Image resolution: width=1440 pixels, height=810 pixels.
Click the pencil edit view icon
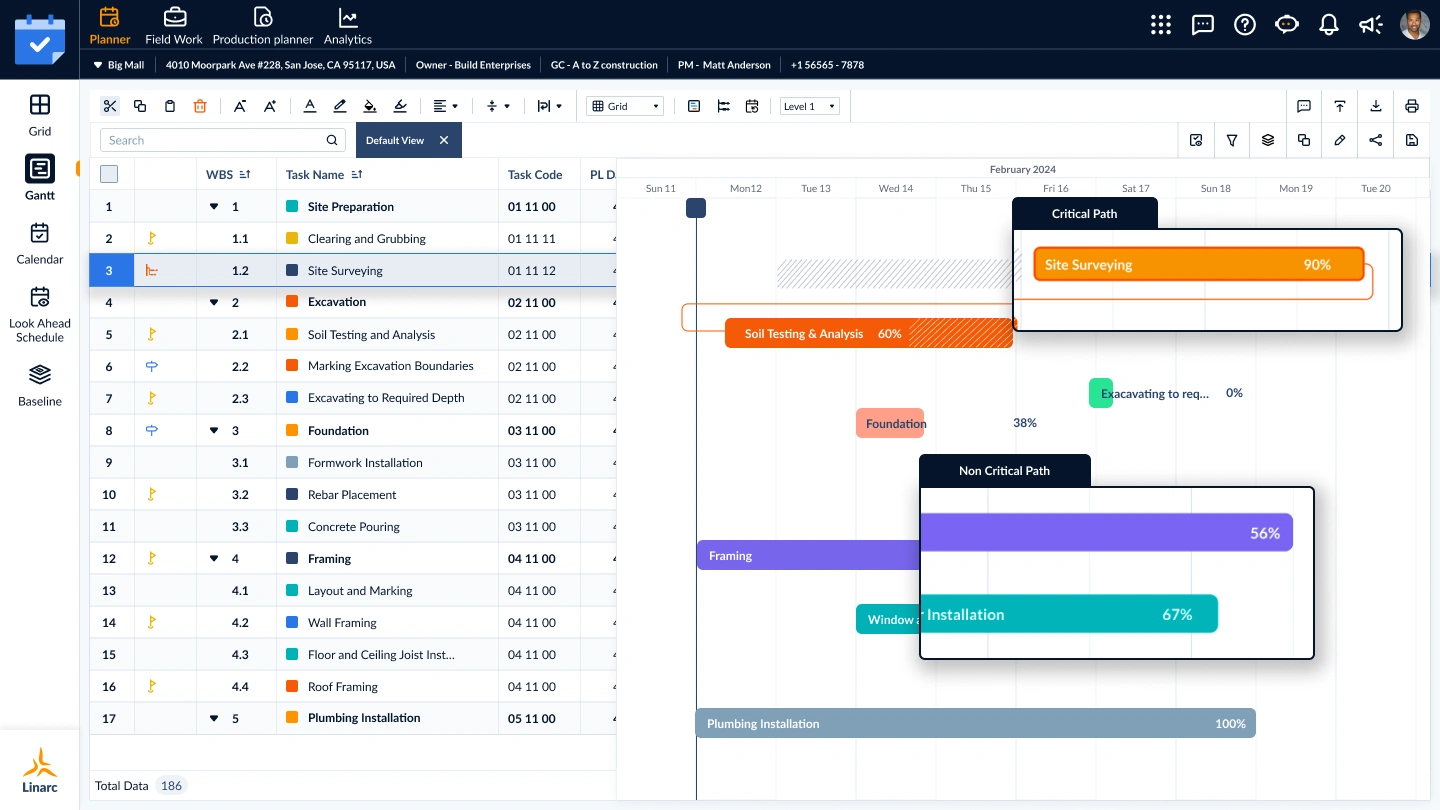tap(1340, 140)
